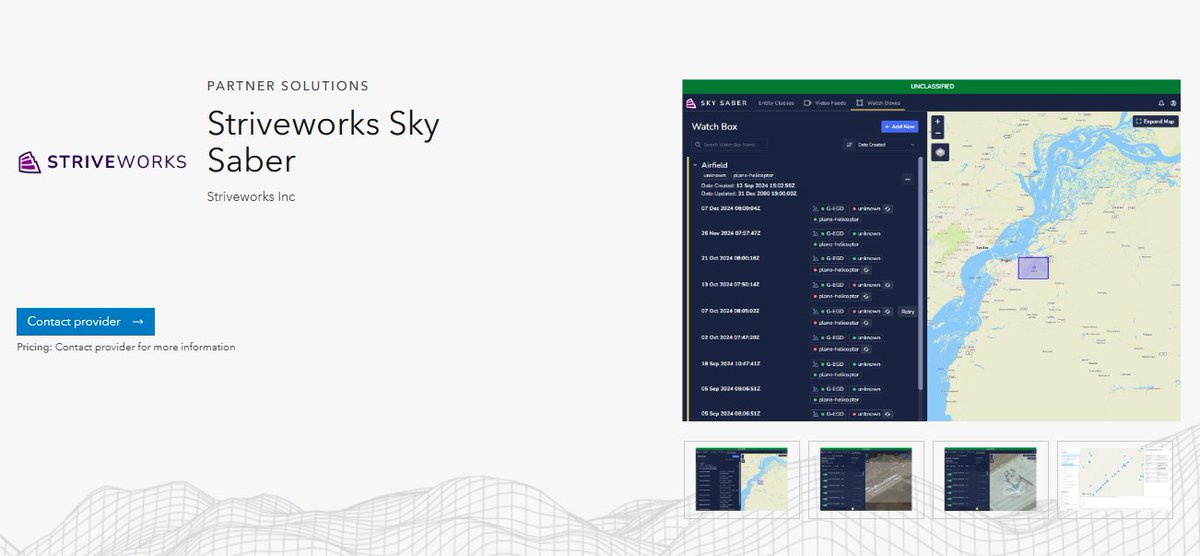1200x556 pixels.
Task: Open the fourth thumbnail with white map
Action: click(x=1114, y=480)
